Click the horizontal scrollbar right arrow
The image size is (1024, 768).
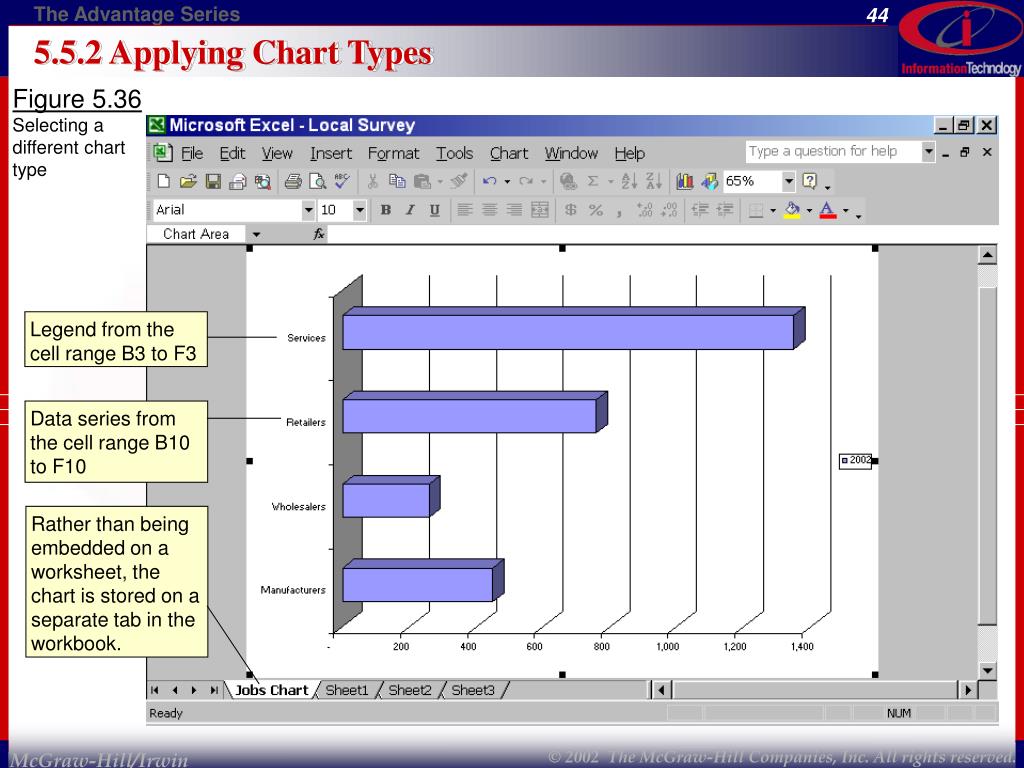pos(967,690)
